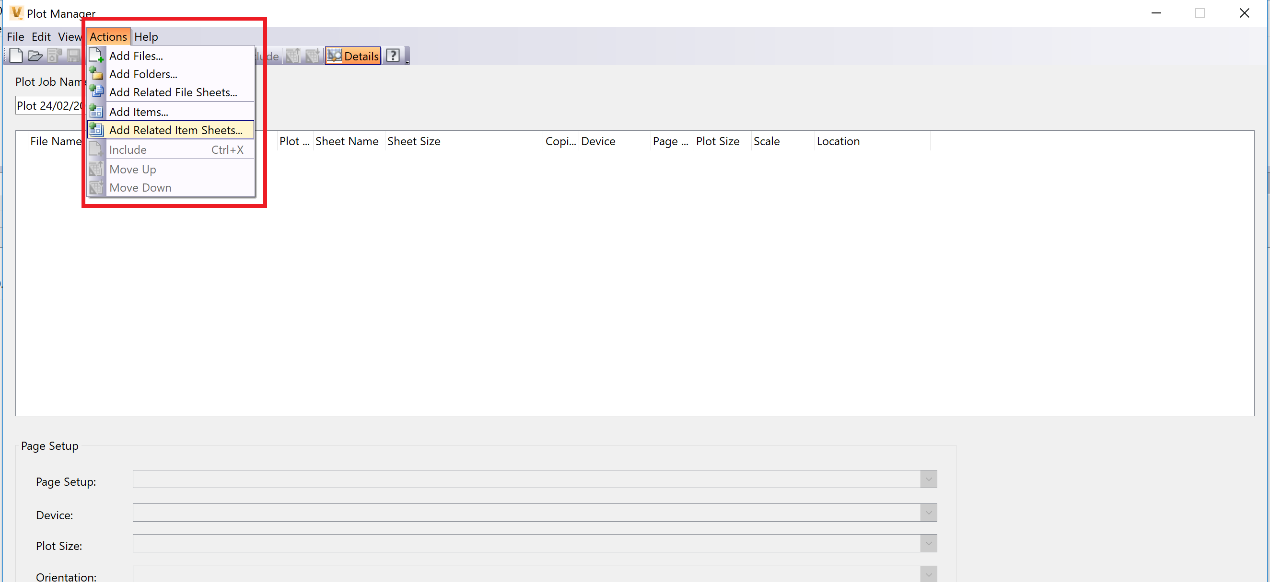Click the Plot Manager title bar logo
1270x582 pixels.
(16, 13)
